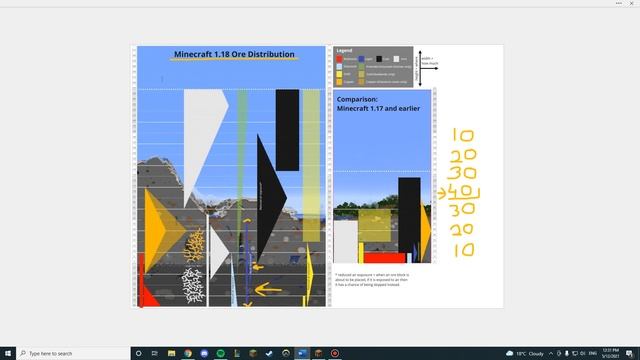
Task: Open Steam from the taskbar
Action: coord(269,353)
